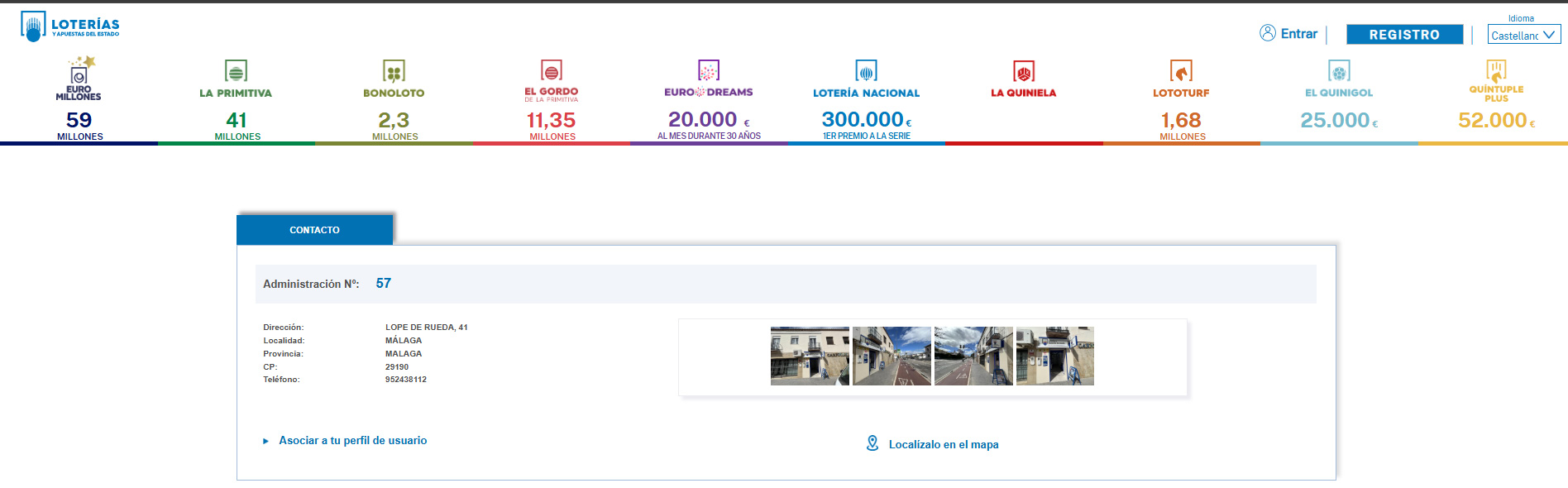Image resolution: width=1568 pixels, height=488 pixels.
Task: Click the phone number 952438112
Action: pos(406,380)
